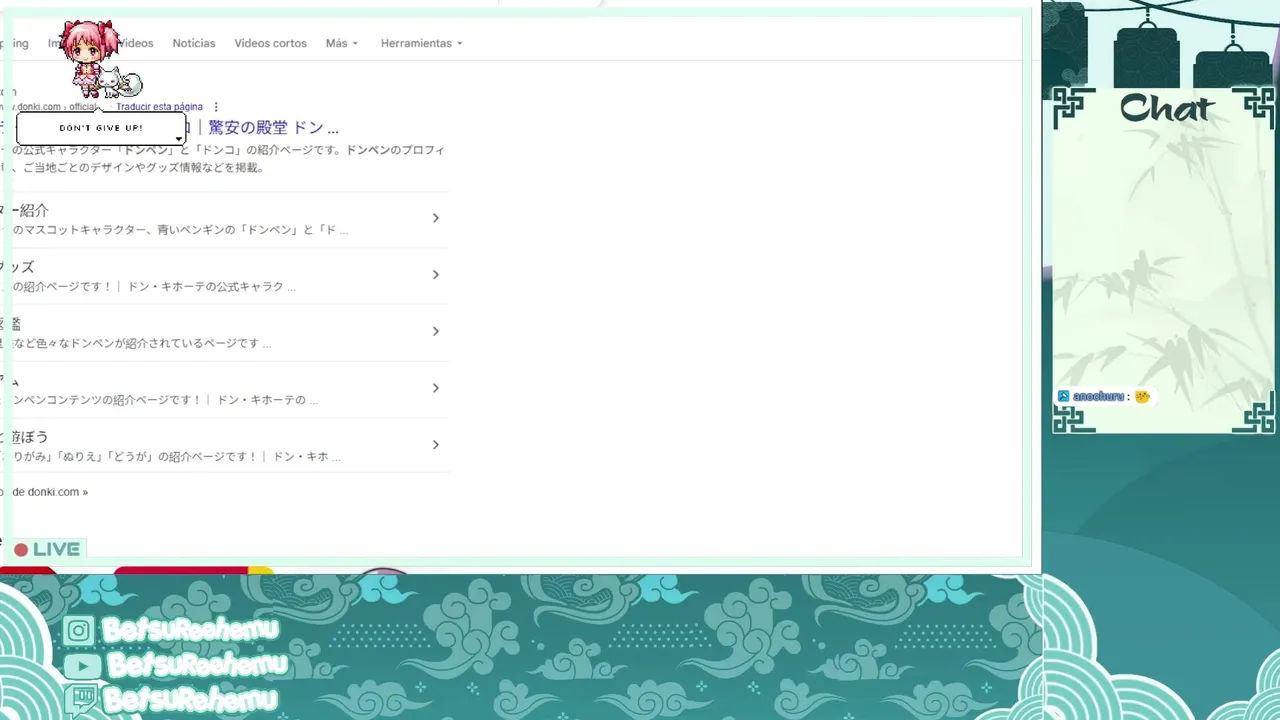Click the pink-haired pixel character sprite
Screen dimensions: 1280x720
[90, 58]
